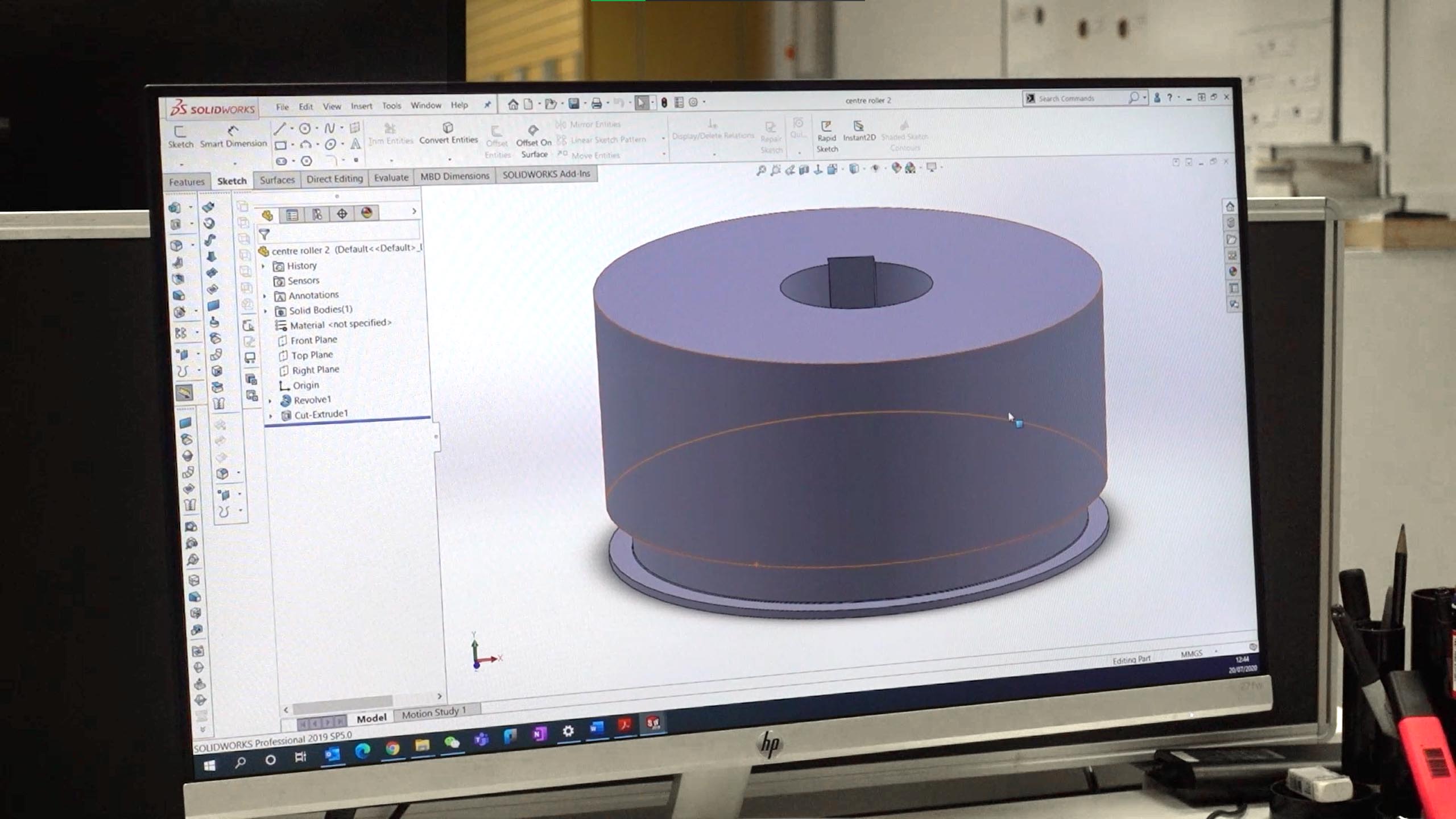Activate the Convert Entities tool
Screen dimensions: 1456x819
(449, 135)
